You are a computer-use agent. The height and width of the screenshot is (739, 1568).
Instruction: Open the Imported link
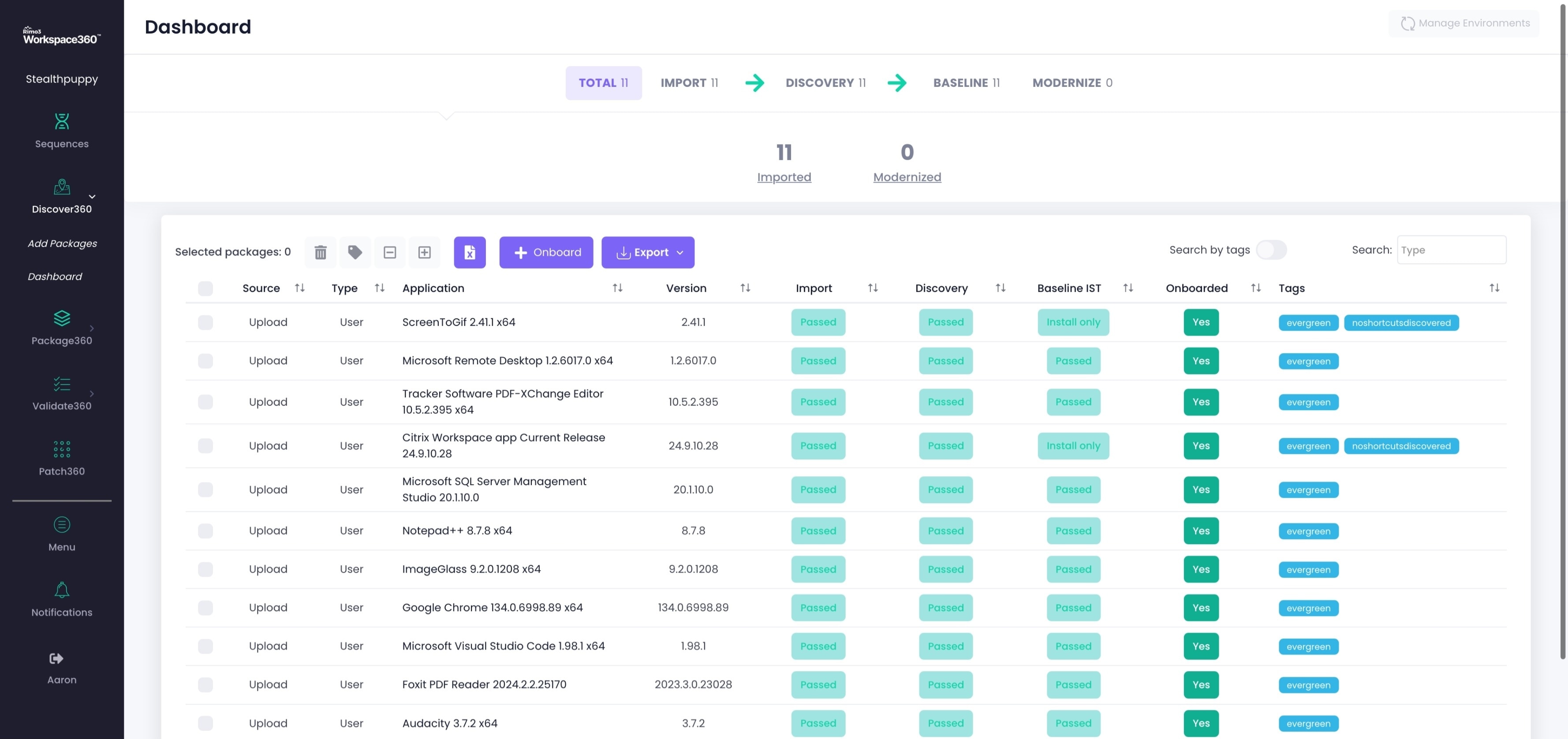[x=784, y=177]
